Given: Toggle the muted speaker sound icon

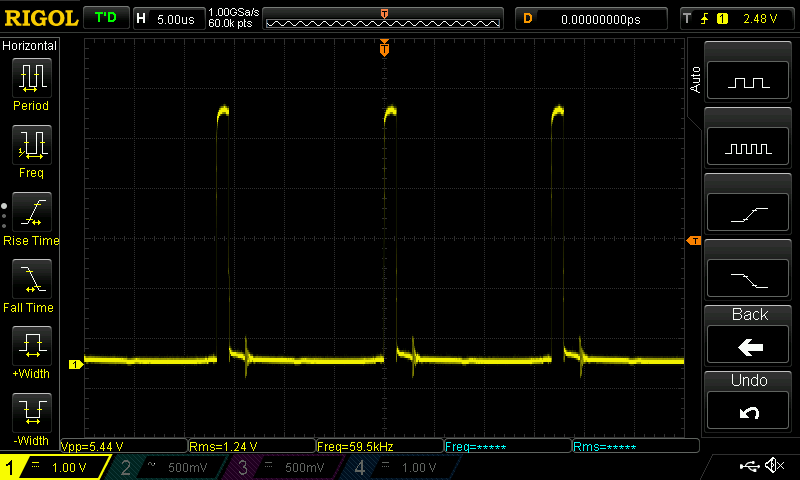Looking at the screenshot, I should point(775,465).
